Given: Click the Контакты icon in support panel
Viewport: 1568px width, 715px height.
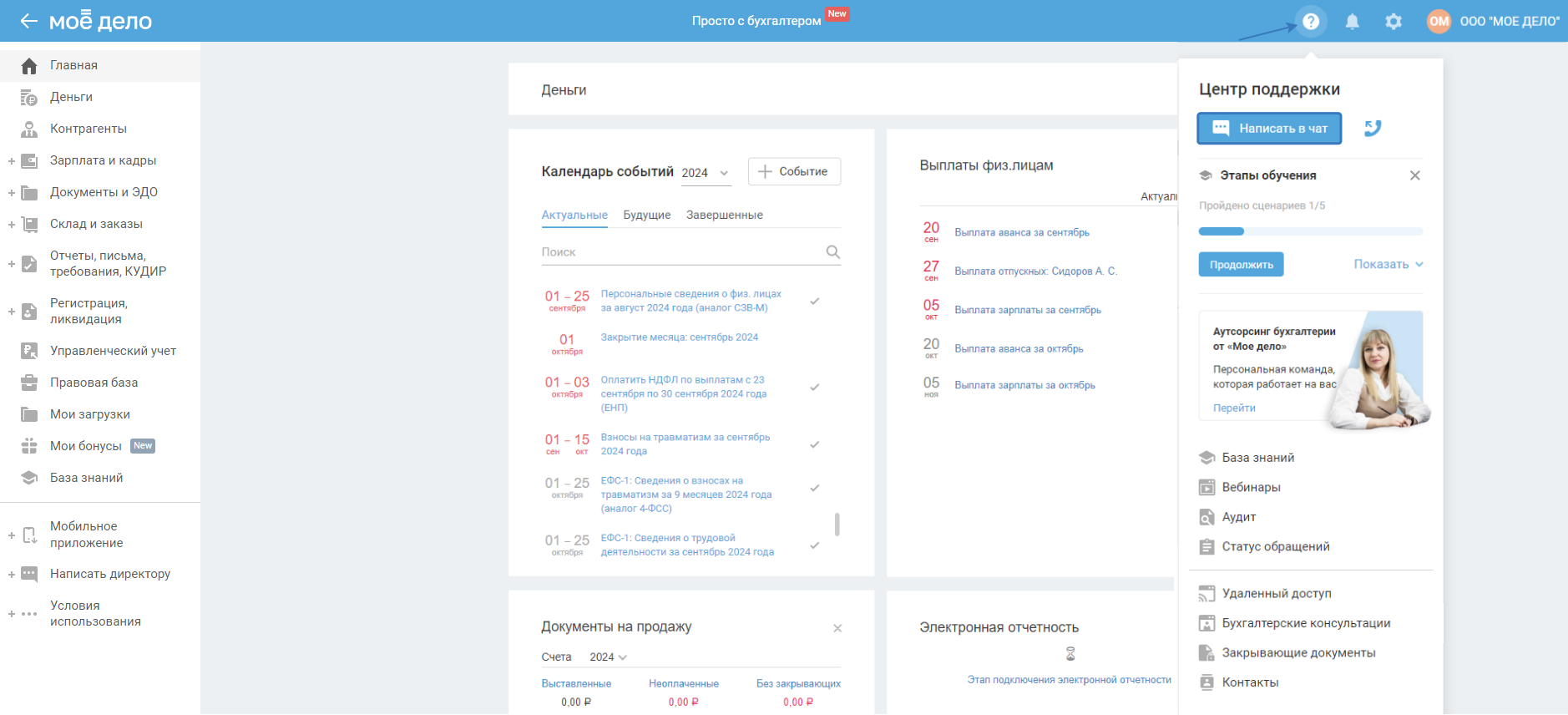Looking at the screenshot, I should coord(1206,682).
